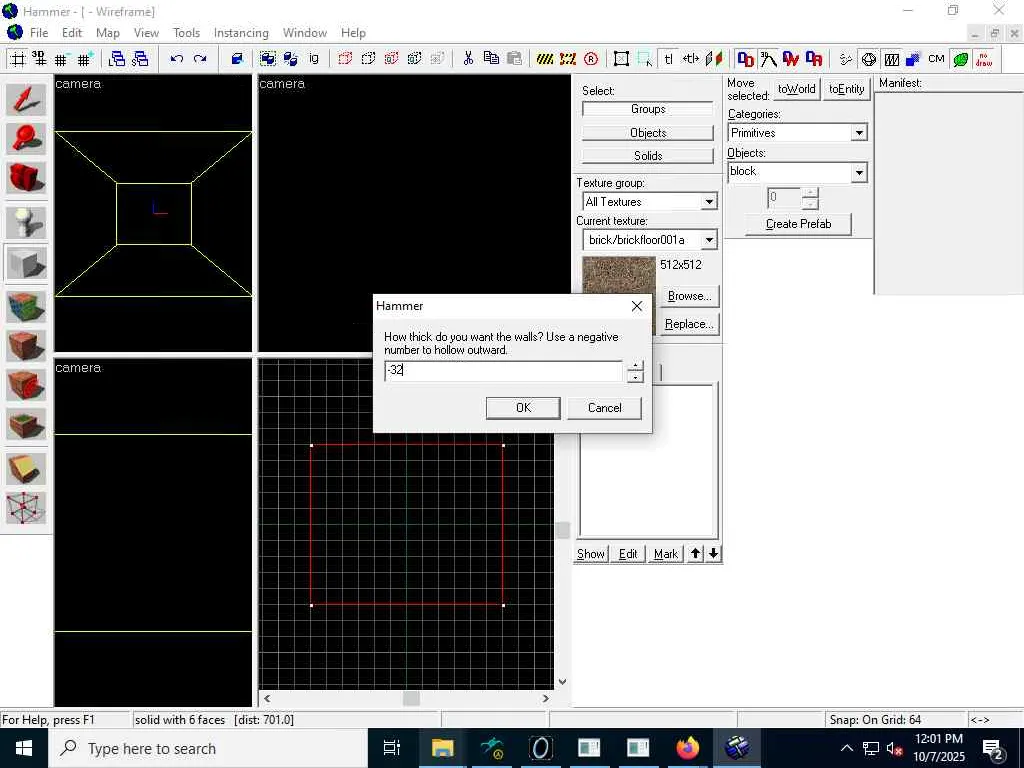The height and width of the screenshot is (768, 1024).
Task: Select the Entity tool with the lightbulb icon
Action: [27, 222]
